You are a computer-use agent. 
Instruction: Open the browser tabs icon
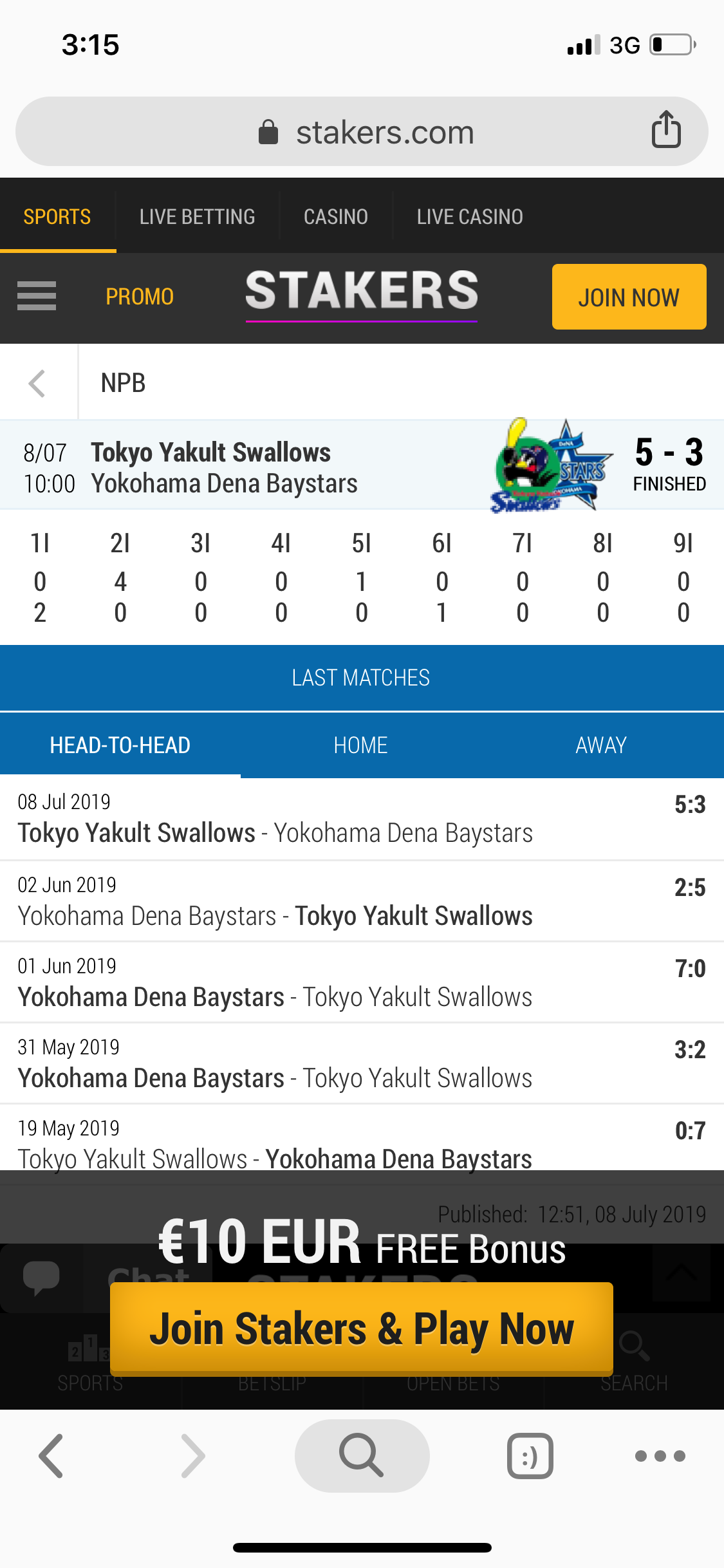530,1455
